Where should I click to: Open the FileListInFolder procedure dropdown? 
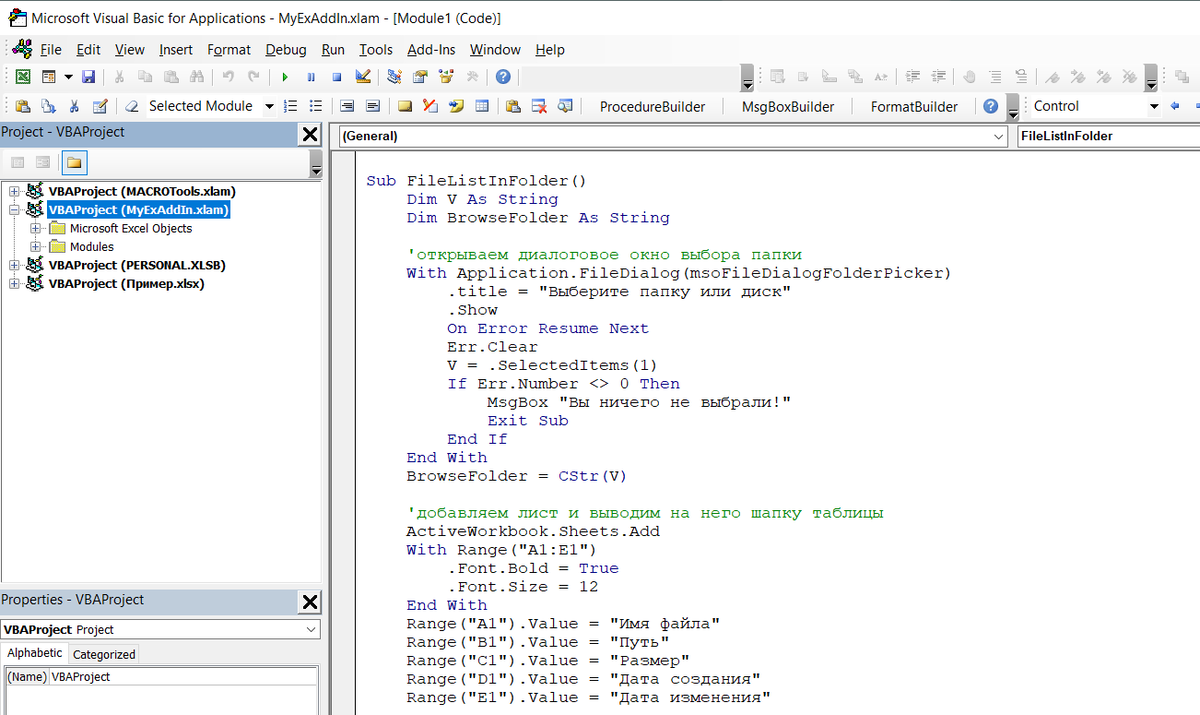tap(1107, 136)
